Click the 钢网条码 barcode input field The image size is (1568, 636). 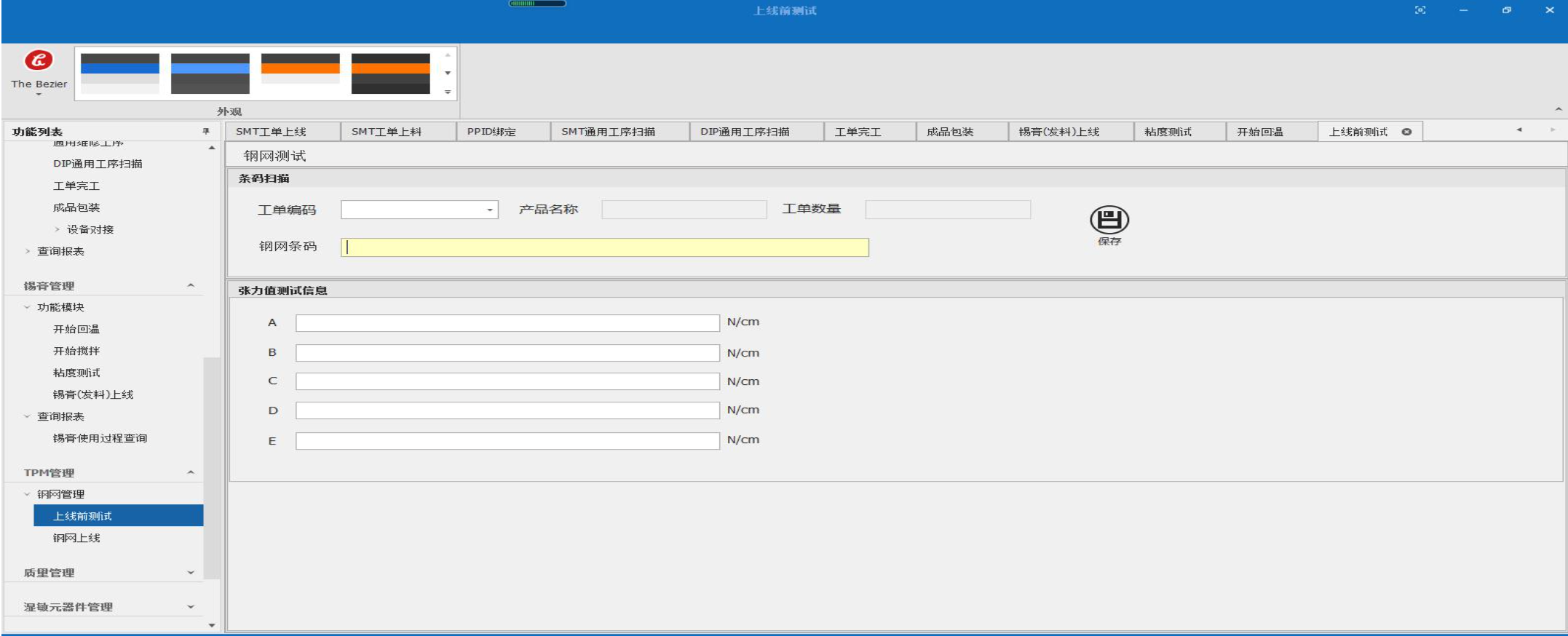click(604, 247)
